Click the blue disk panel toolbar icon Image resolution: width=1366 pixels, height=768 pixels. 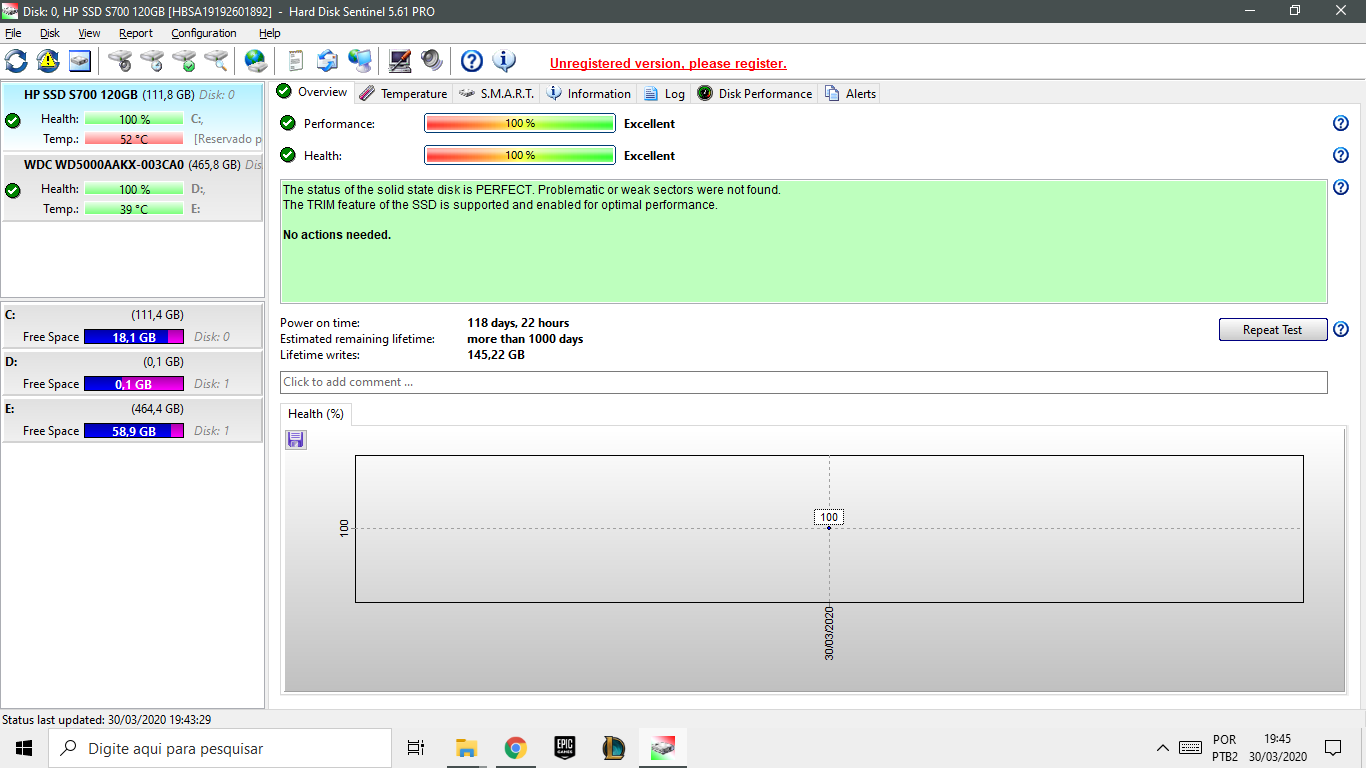click(80, 61)
